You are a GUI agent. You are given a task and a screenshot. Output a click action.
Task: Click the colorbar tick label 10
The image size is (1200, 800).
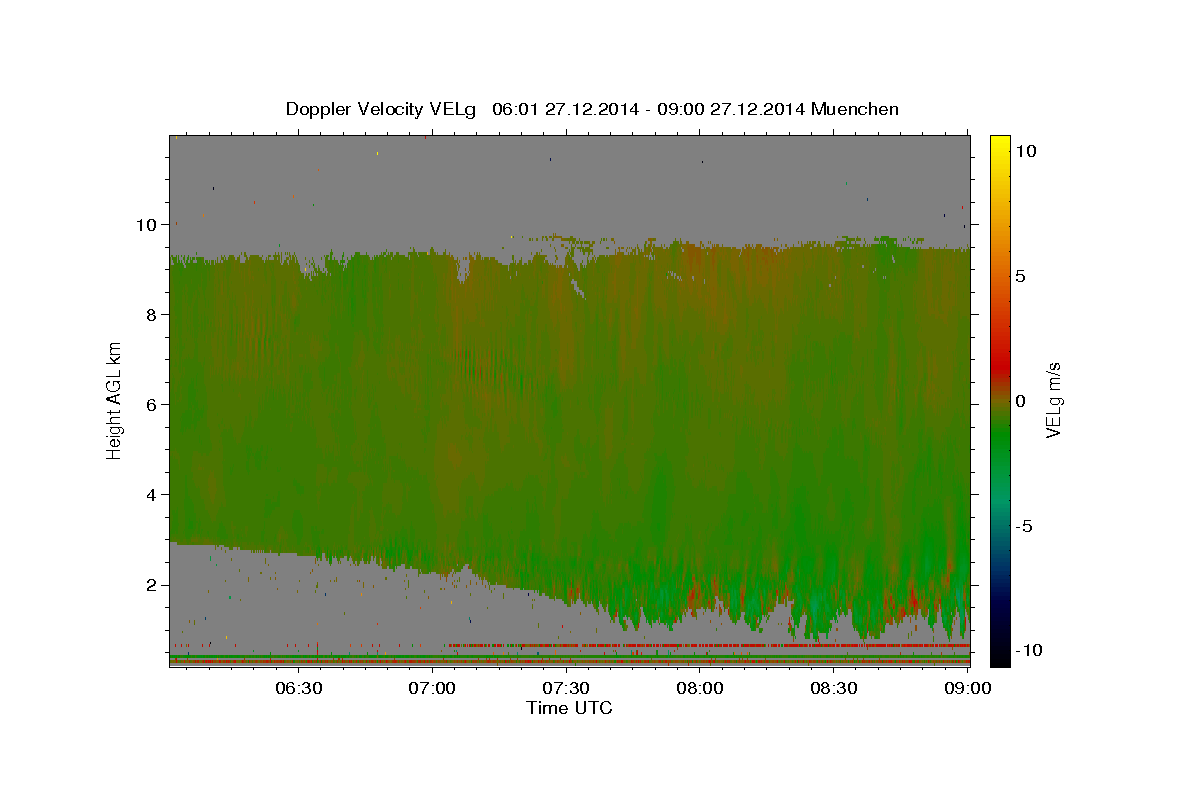[x=1025, y=151]
